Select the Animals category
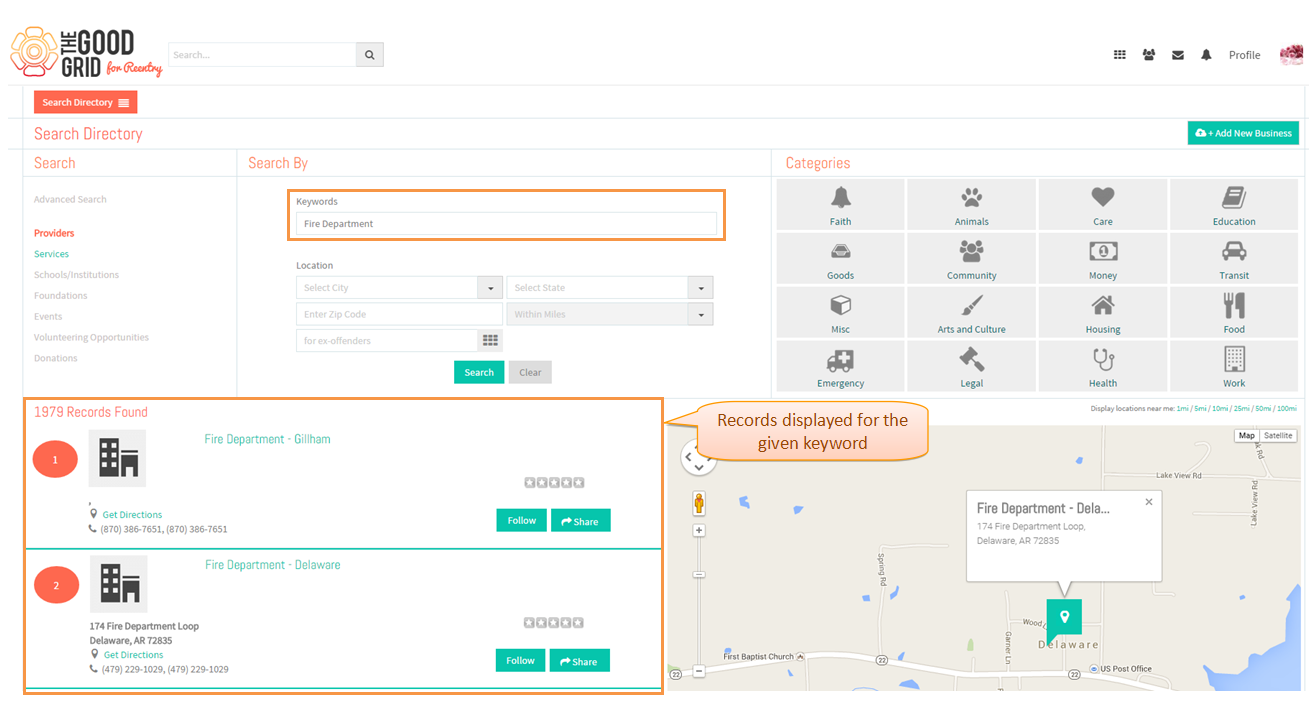 click(x=971, y=205)
